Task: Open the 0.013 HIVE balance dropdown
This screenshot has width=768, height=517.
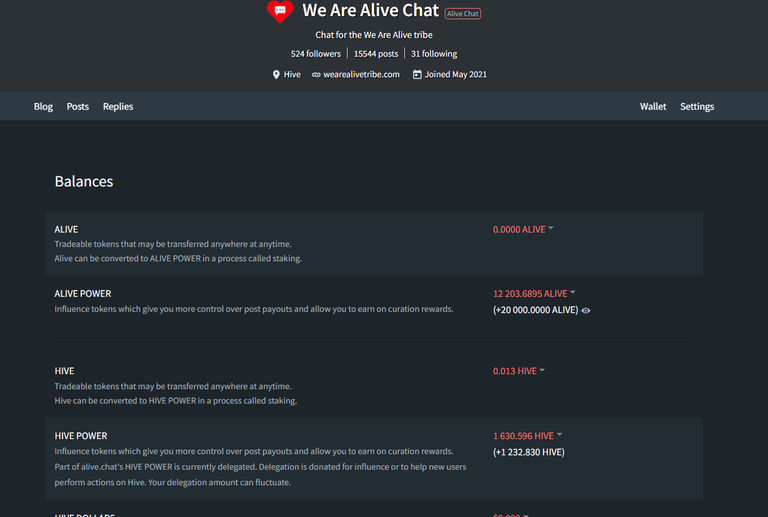Action: coord(519,371)
